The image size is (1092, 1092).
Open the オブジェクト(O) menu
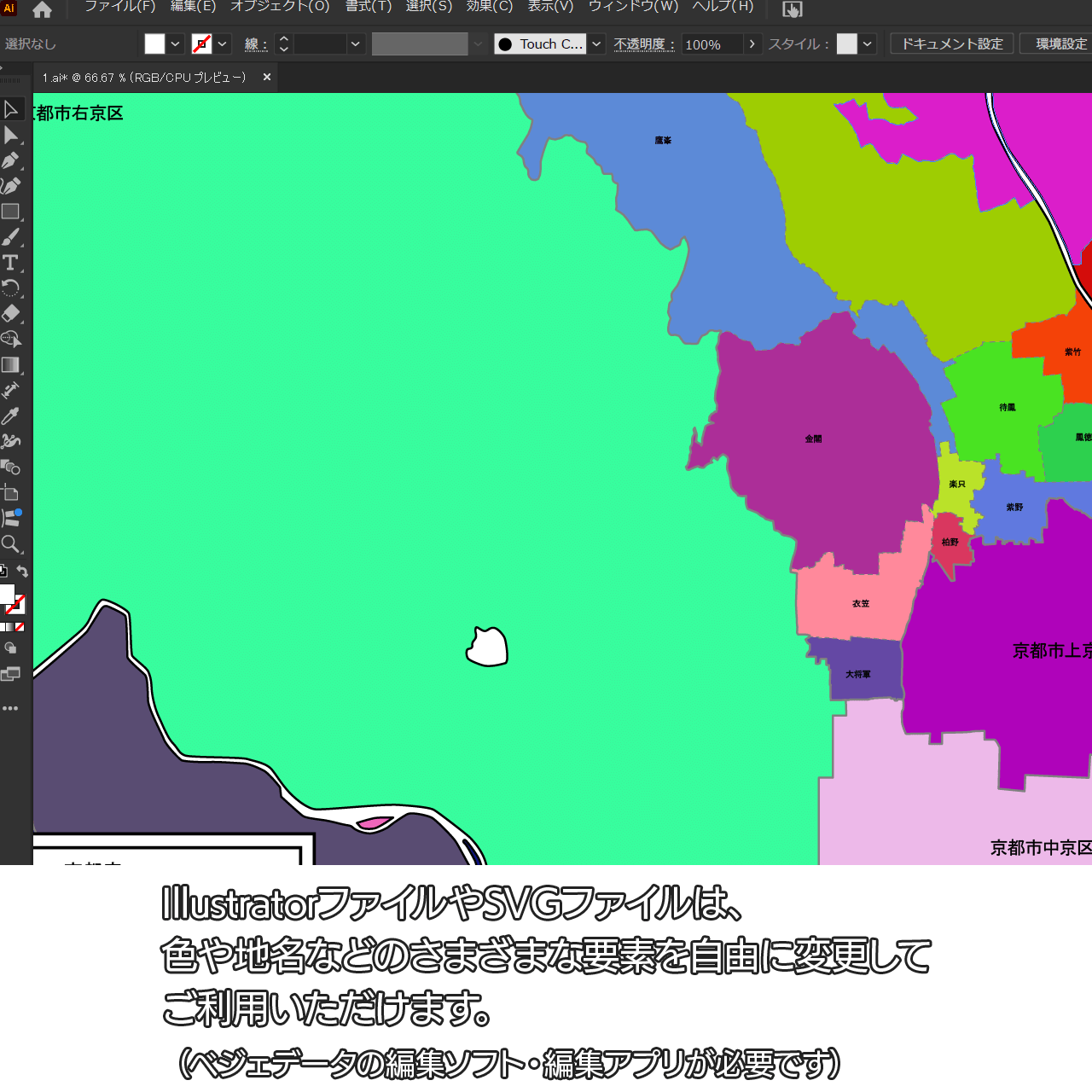pyautogui.click(x=280, y=7)
